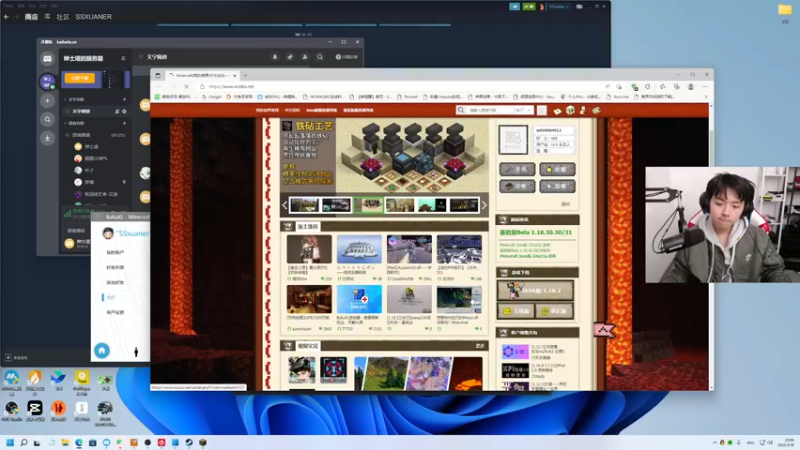Open Kaiheila channel notification bell
800x450 pixels.
point(275,57)
